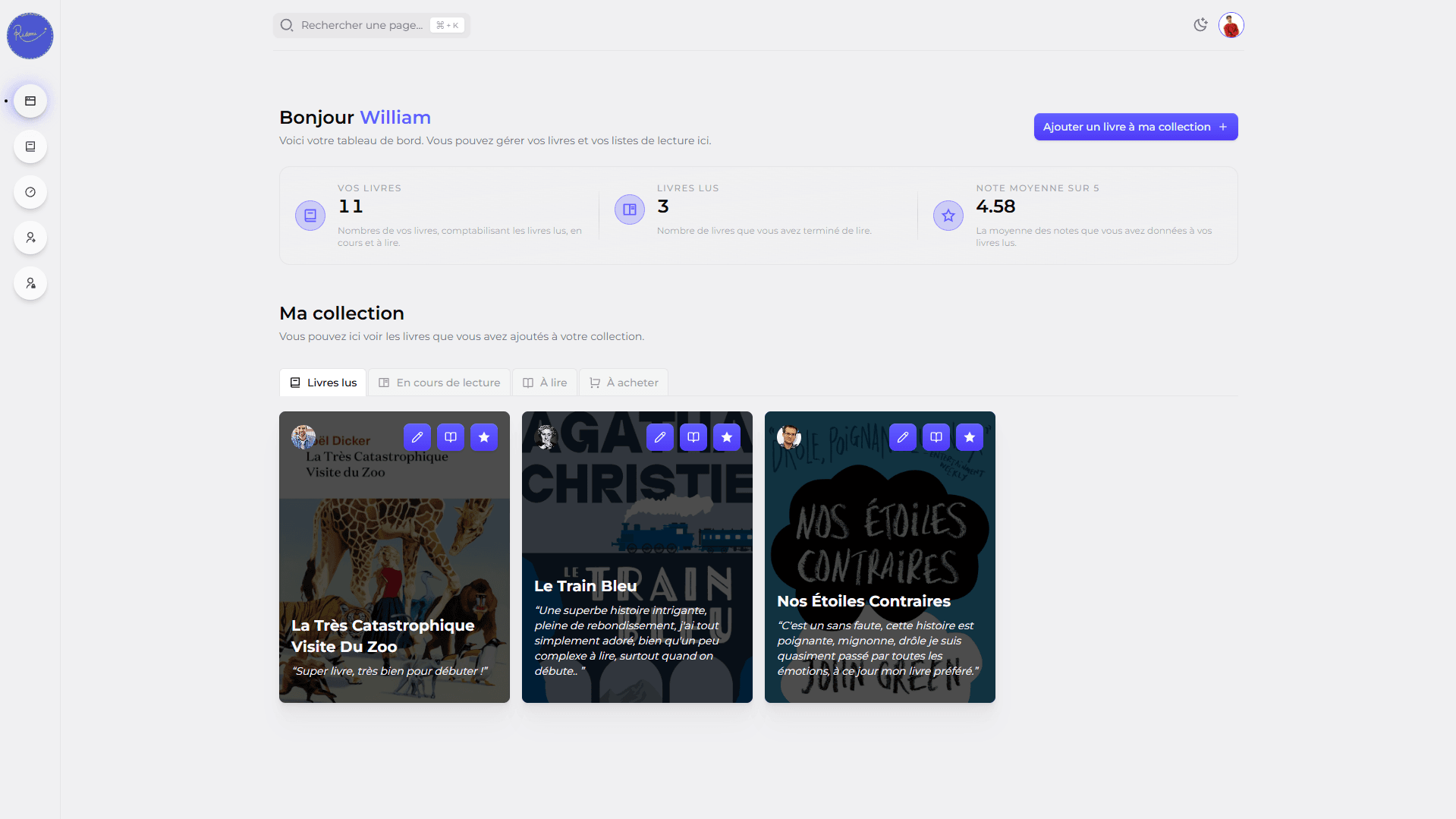Open the user profile avatar menu
Image resolution: width=1456 pixels, height=819 pixels.
(1231, 25)
